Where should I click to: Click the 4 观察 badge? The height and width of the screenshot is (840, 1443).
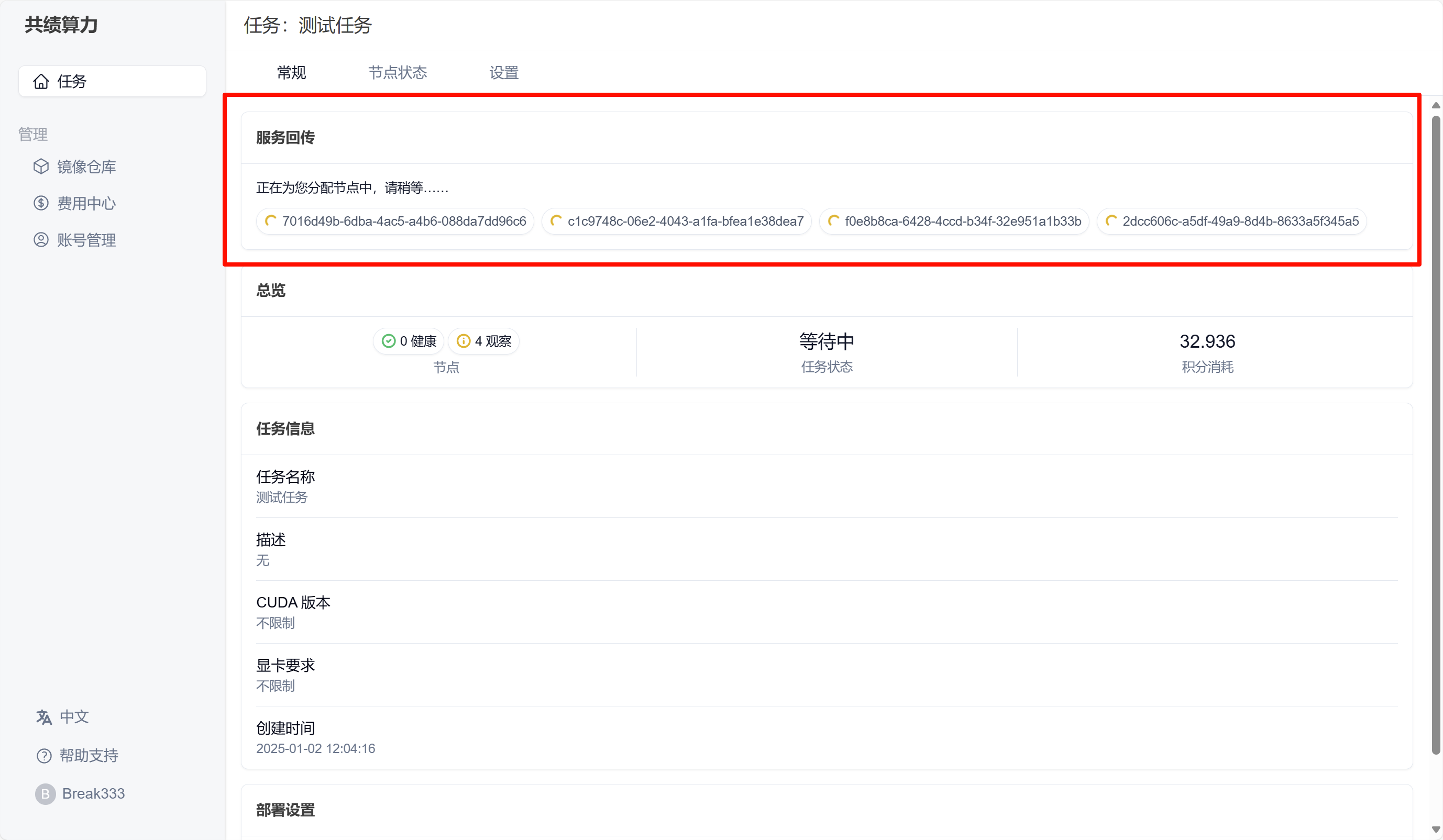(483, 341)
